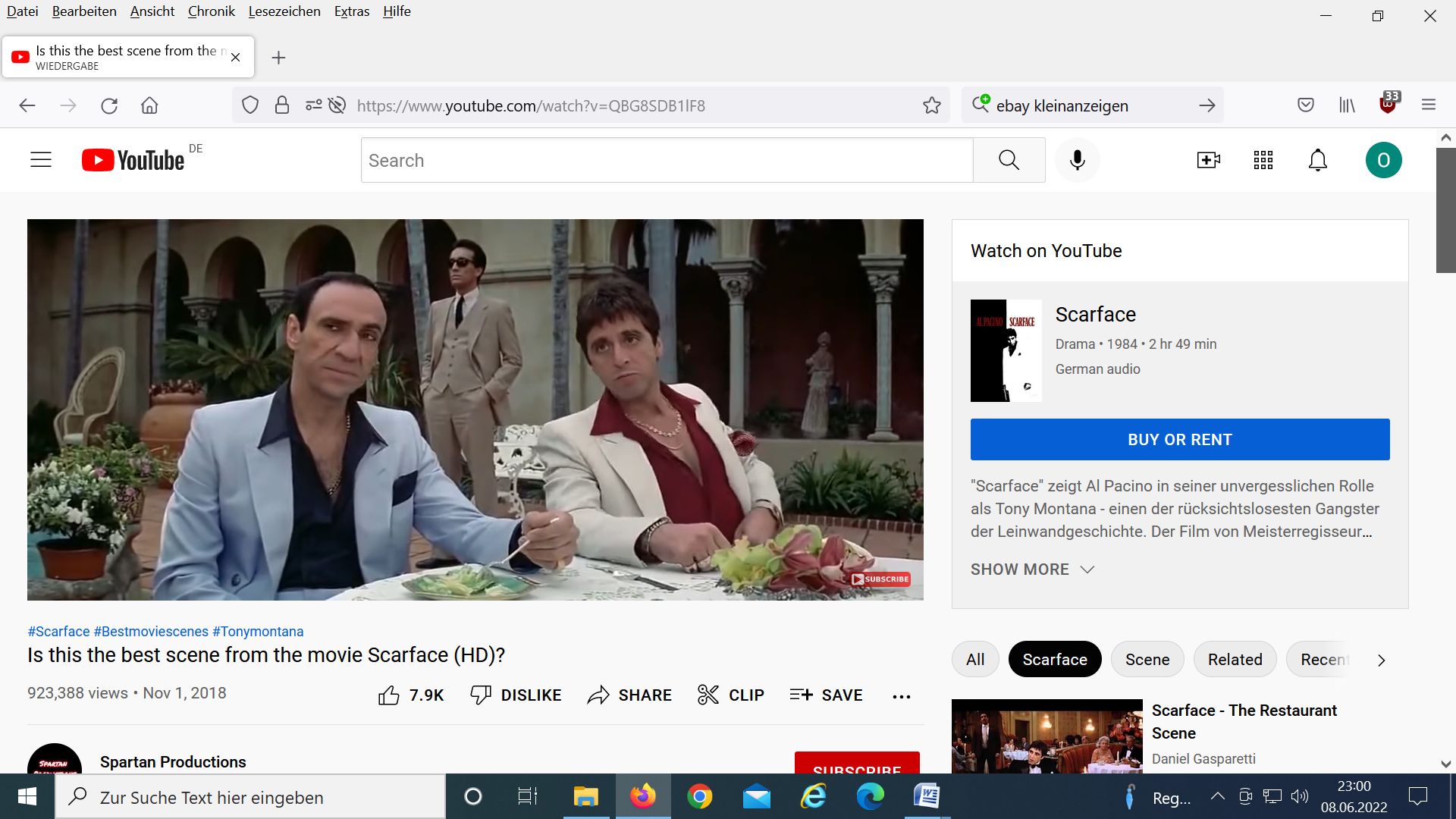
Task: Click the search magnifier button
Action: coord(1009,160)
